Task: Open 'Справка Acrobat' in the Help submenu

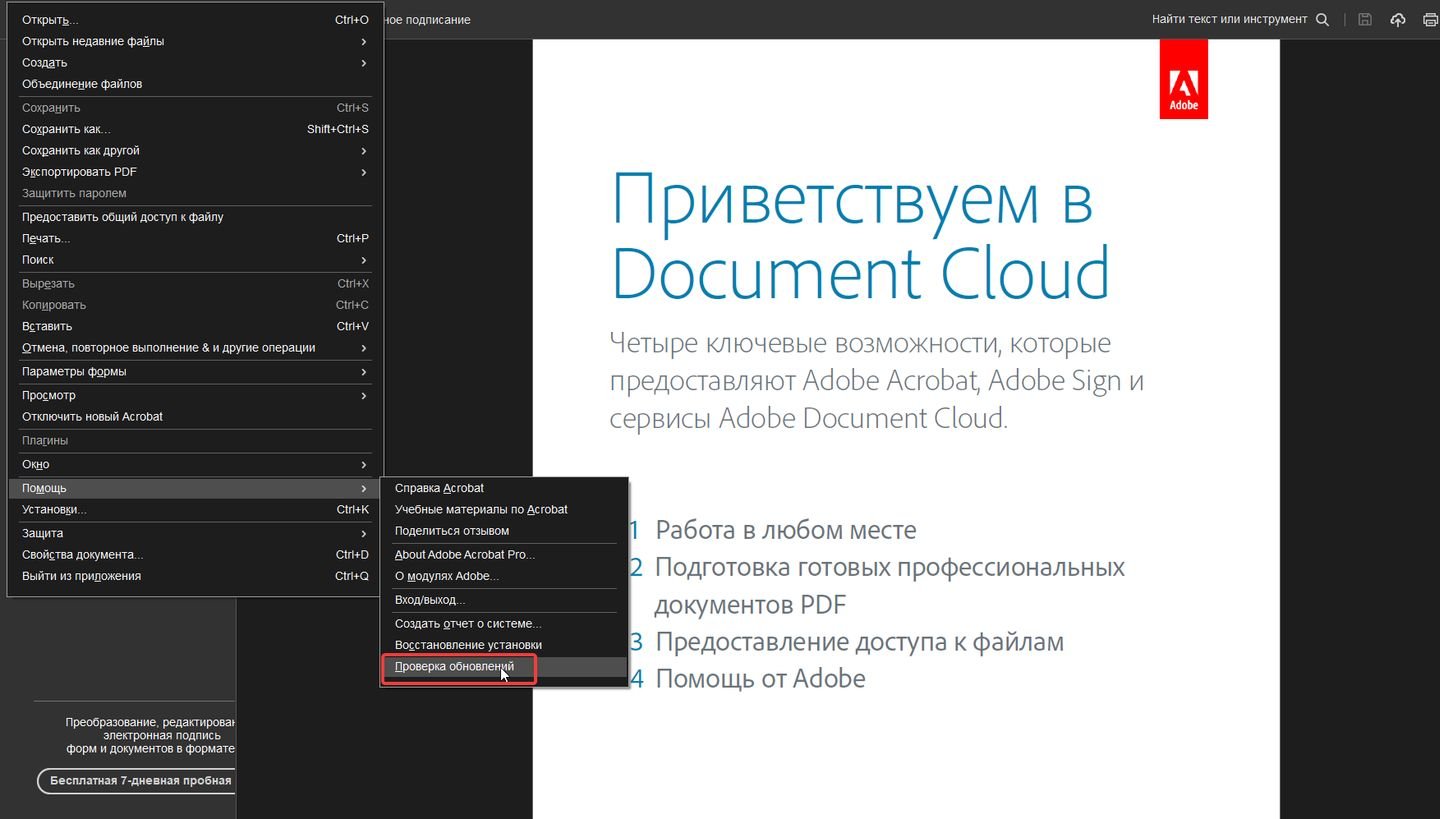Action: point(504,488)
